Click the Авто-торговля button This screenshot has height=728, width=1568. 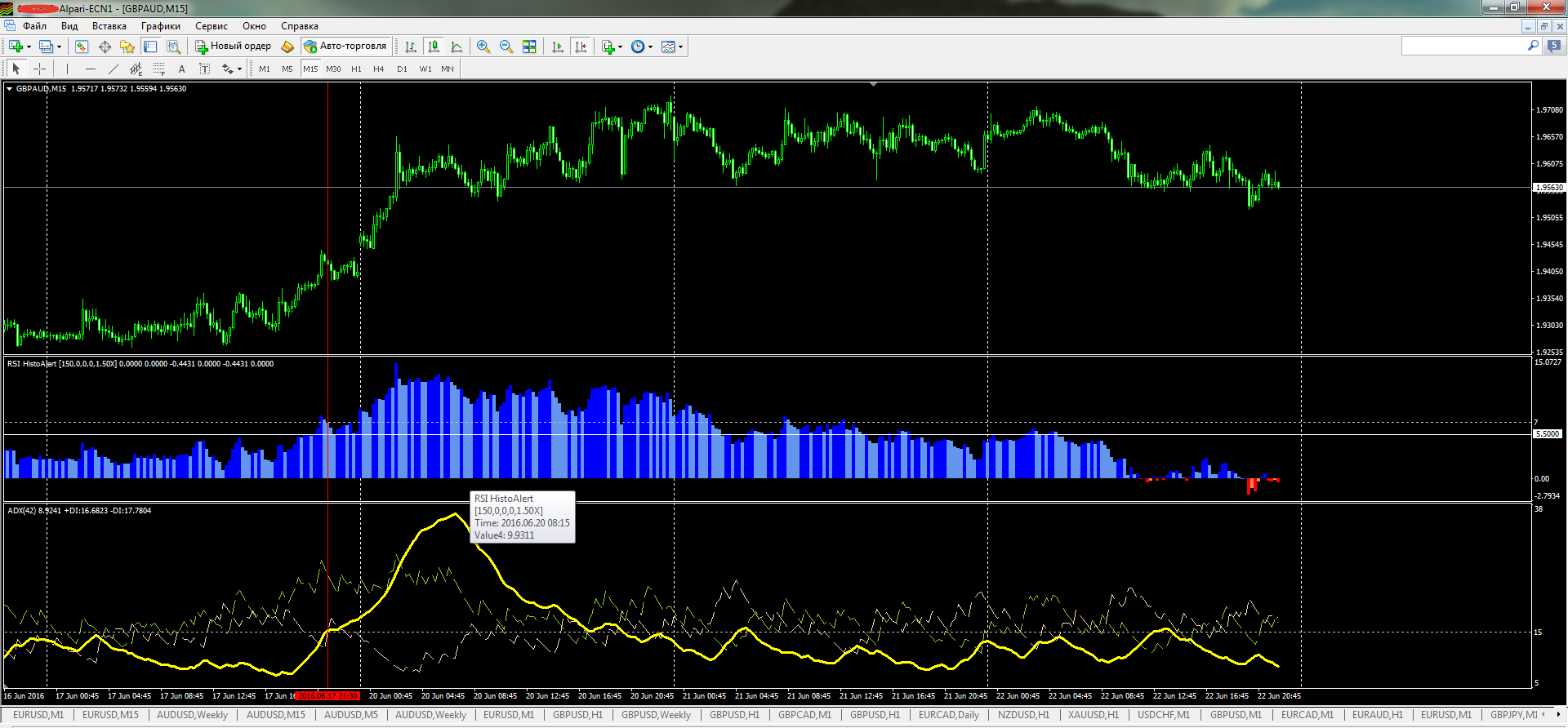pos(345,47)
